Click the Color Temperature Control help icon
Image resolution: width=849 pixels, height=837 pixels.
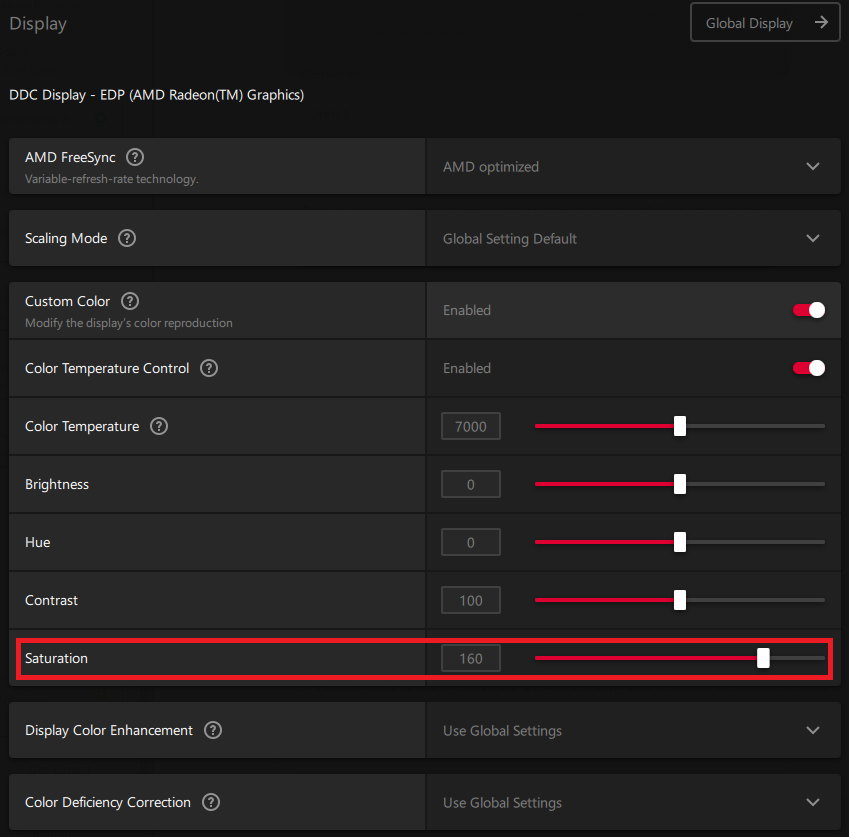(209, 368)
